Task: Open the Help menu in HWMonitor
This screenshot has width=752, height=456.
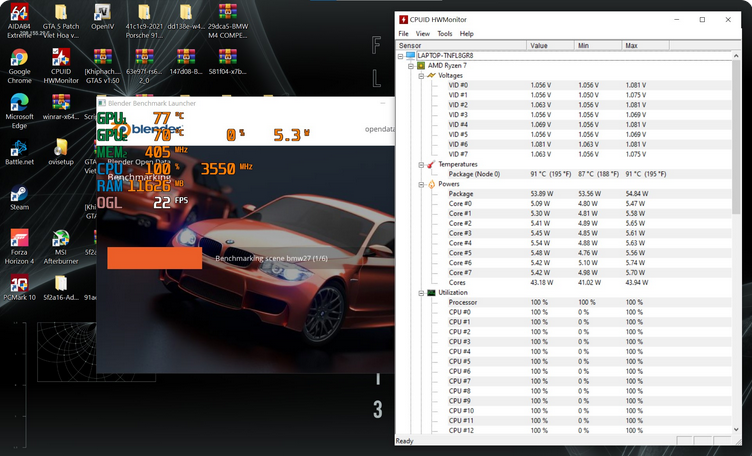Action: 467,34
